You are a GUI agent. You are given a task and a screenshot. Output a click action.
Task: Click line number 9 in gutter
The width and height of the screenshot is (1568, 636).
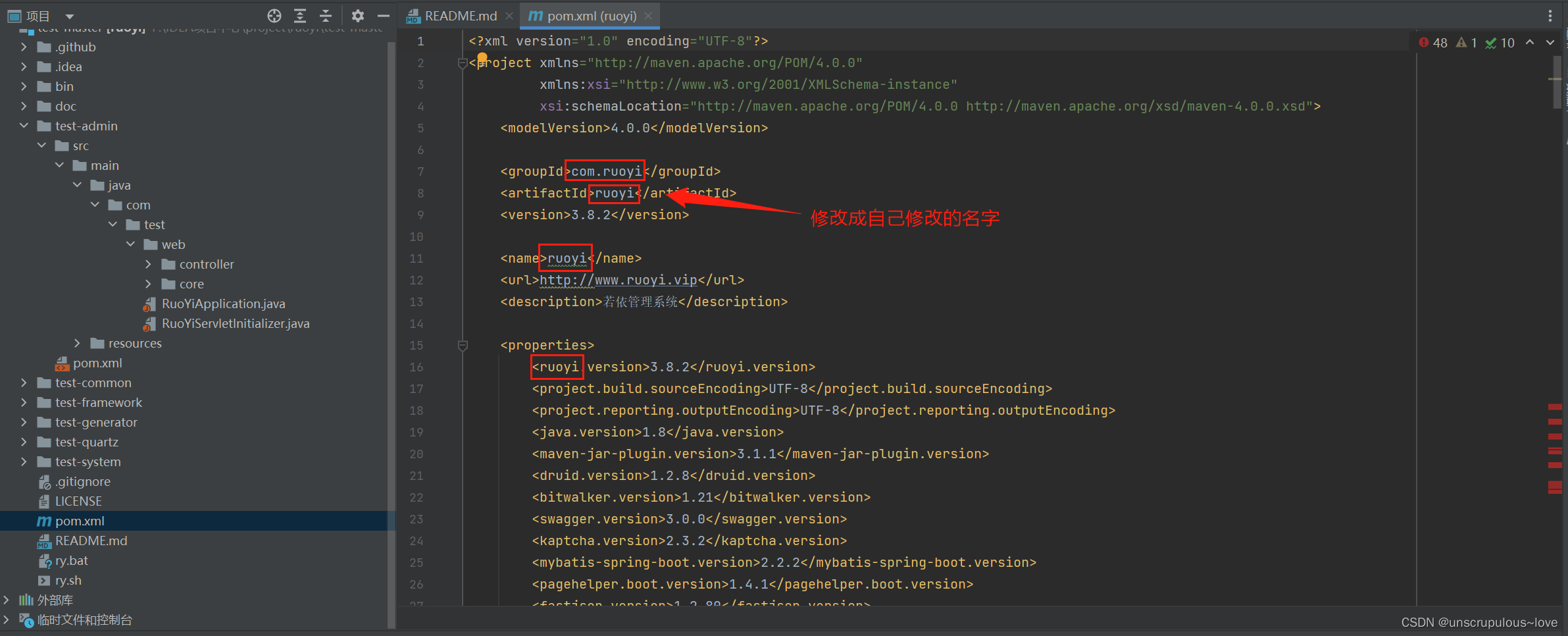click(420, 215)
